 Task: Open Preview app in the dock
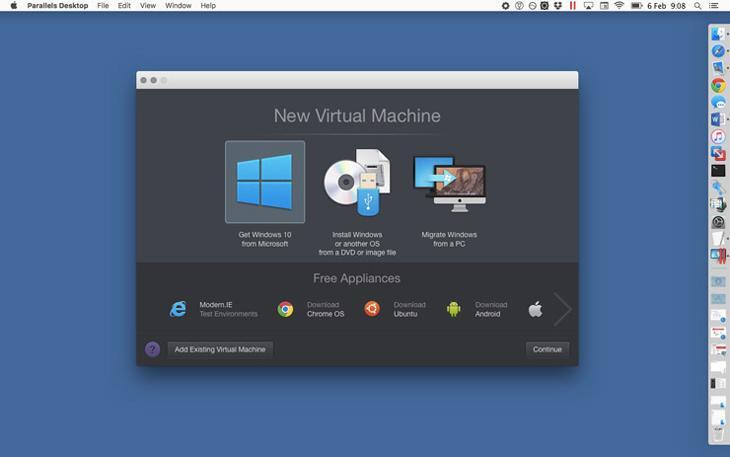tap(718, 68)
